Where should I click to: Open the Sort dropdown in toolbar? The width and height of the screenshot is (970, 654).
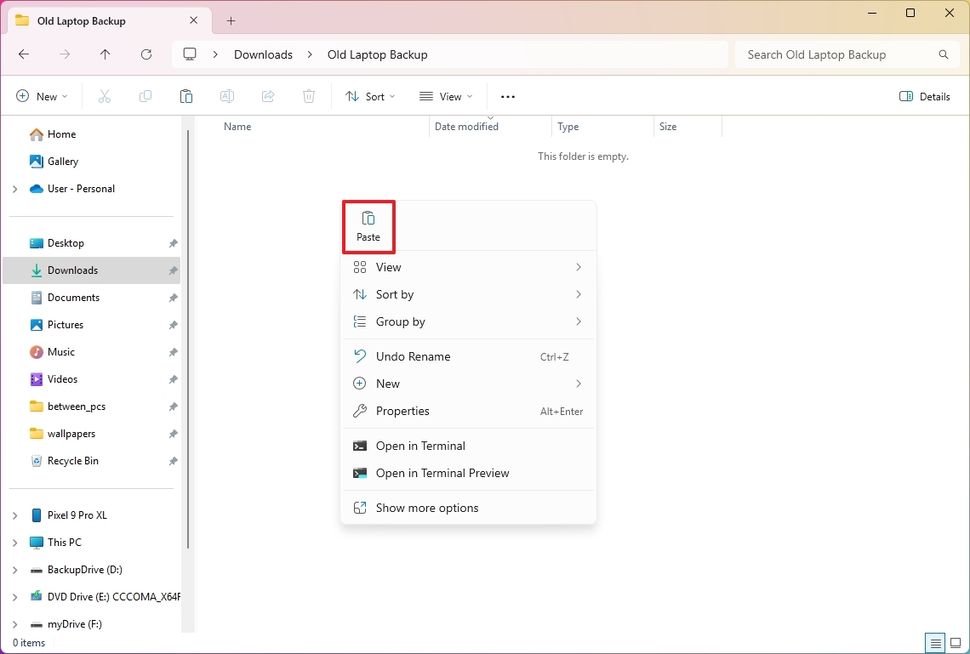(369, 97)
